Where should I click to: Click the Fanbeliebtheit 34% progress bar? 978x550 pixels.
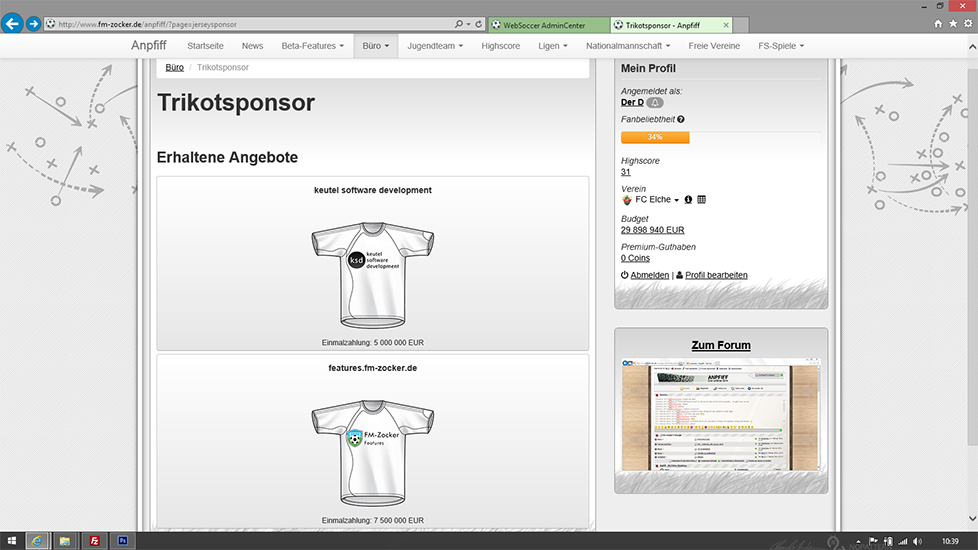pos(655,137)
